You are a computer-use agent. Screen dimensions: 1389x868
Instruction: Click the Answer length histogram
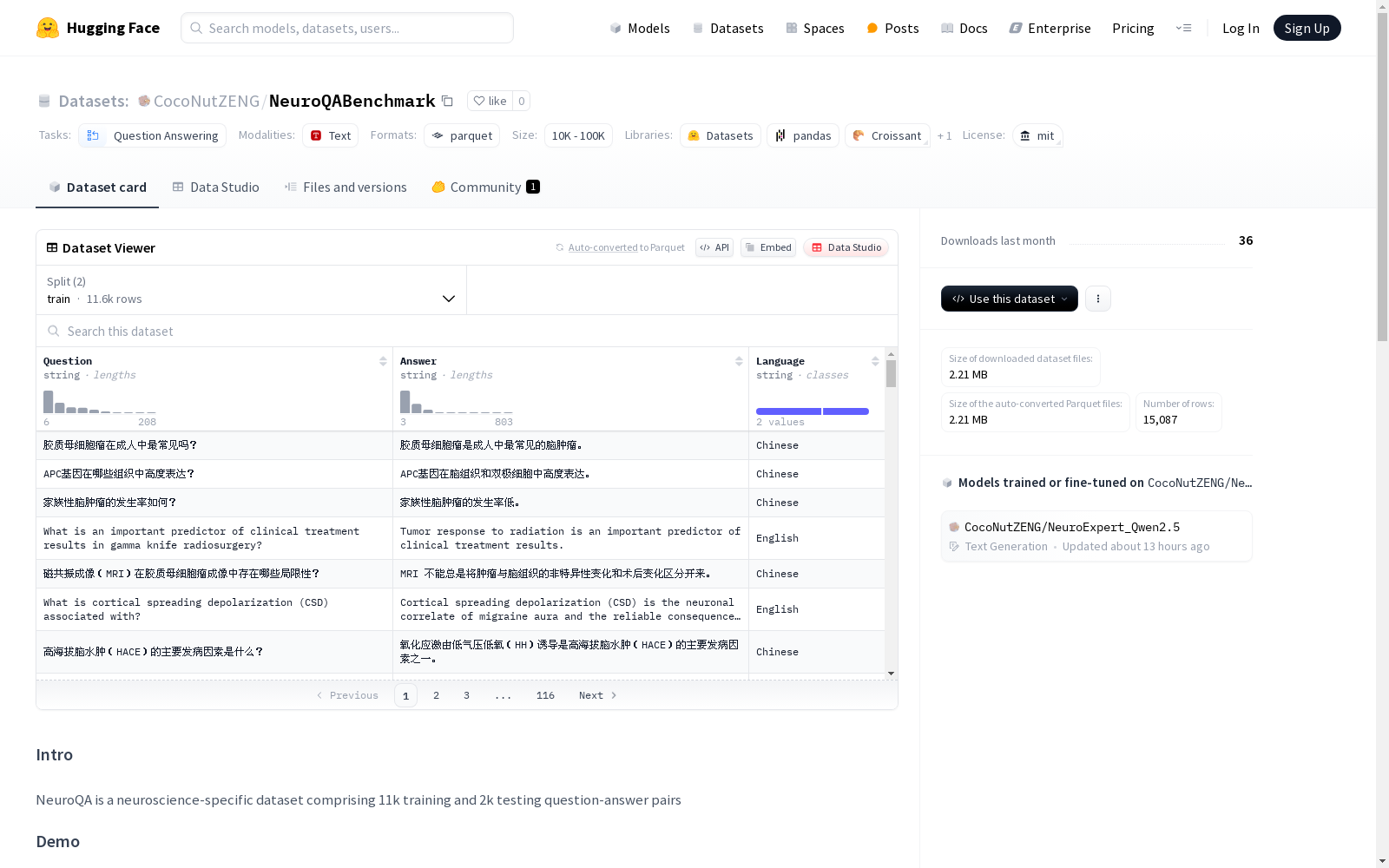(x=457, y=402)
